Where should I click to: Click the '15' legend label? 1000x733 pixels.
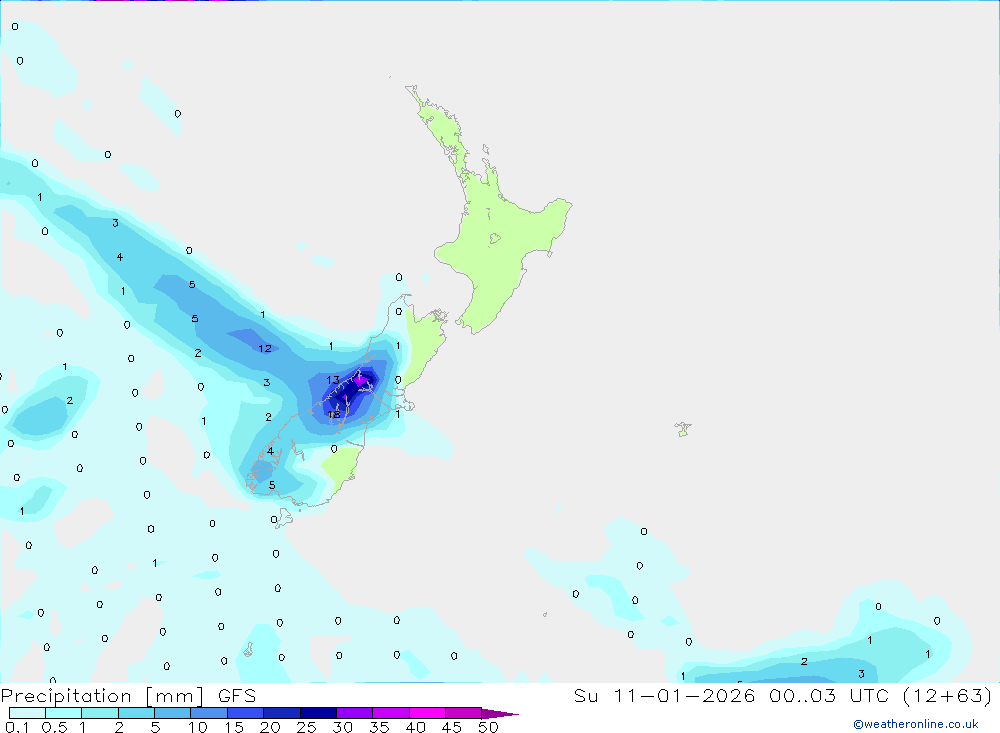tap(234, 727)
